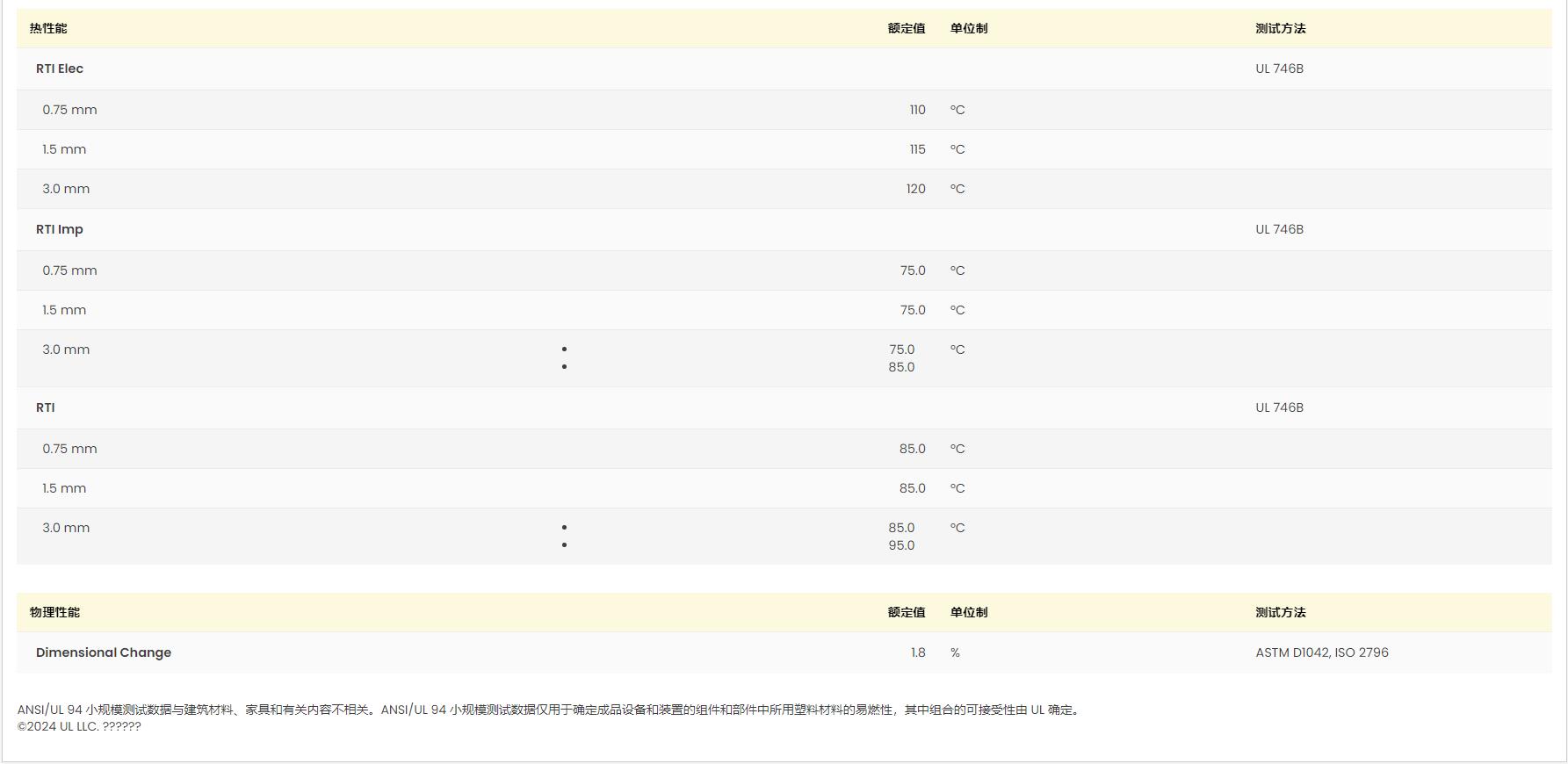Click the % unit for Dimensional Change

tap(955, 652)
